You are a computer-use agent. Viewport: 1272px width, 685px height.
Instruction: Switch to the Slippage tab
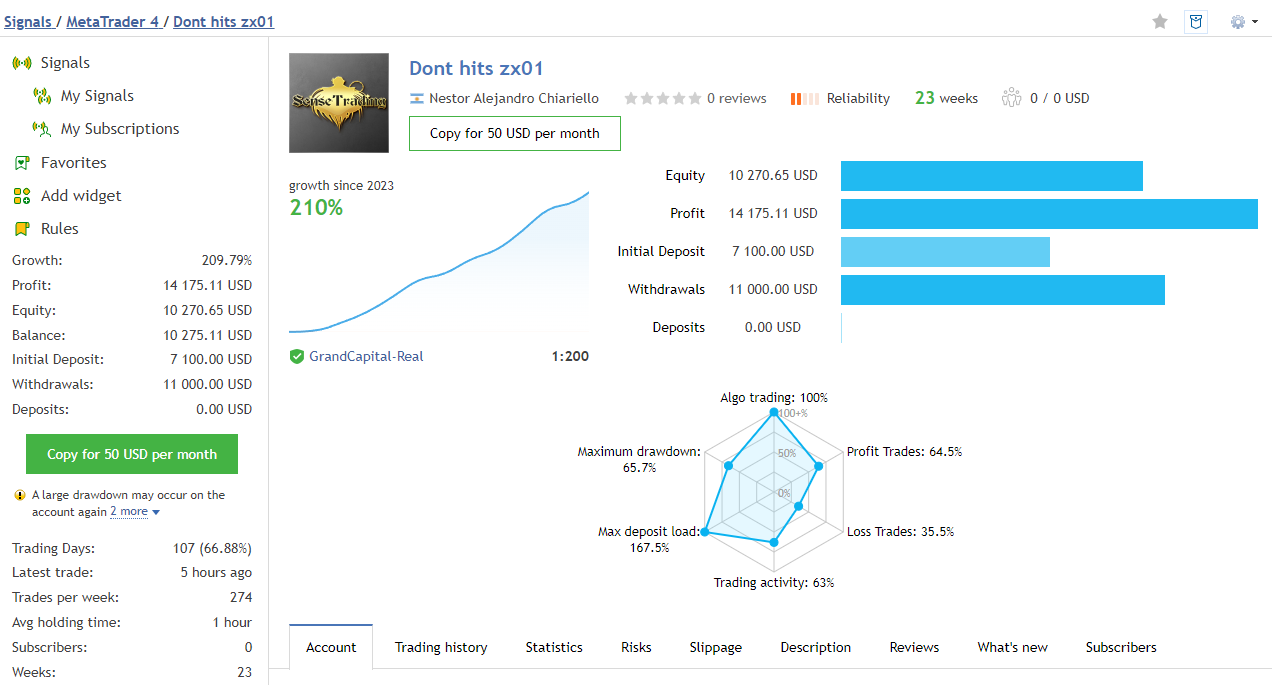(716, 647)
